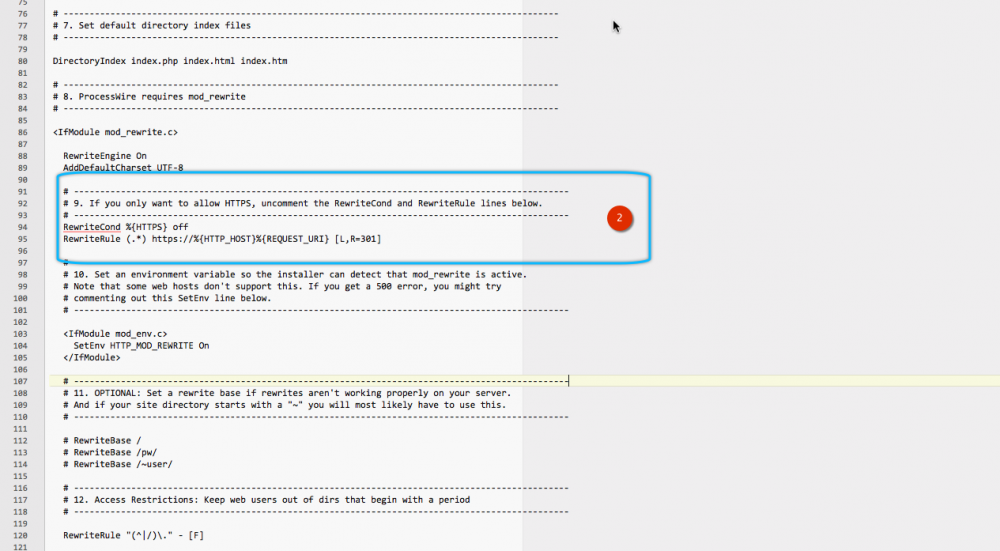Click the red circle annotation numbered 2
Screen dimensions: 1000x551
pos(619,217)
